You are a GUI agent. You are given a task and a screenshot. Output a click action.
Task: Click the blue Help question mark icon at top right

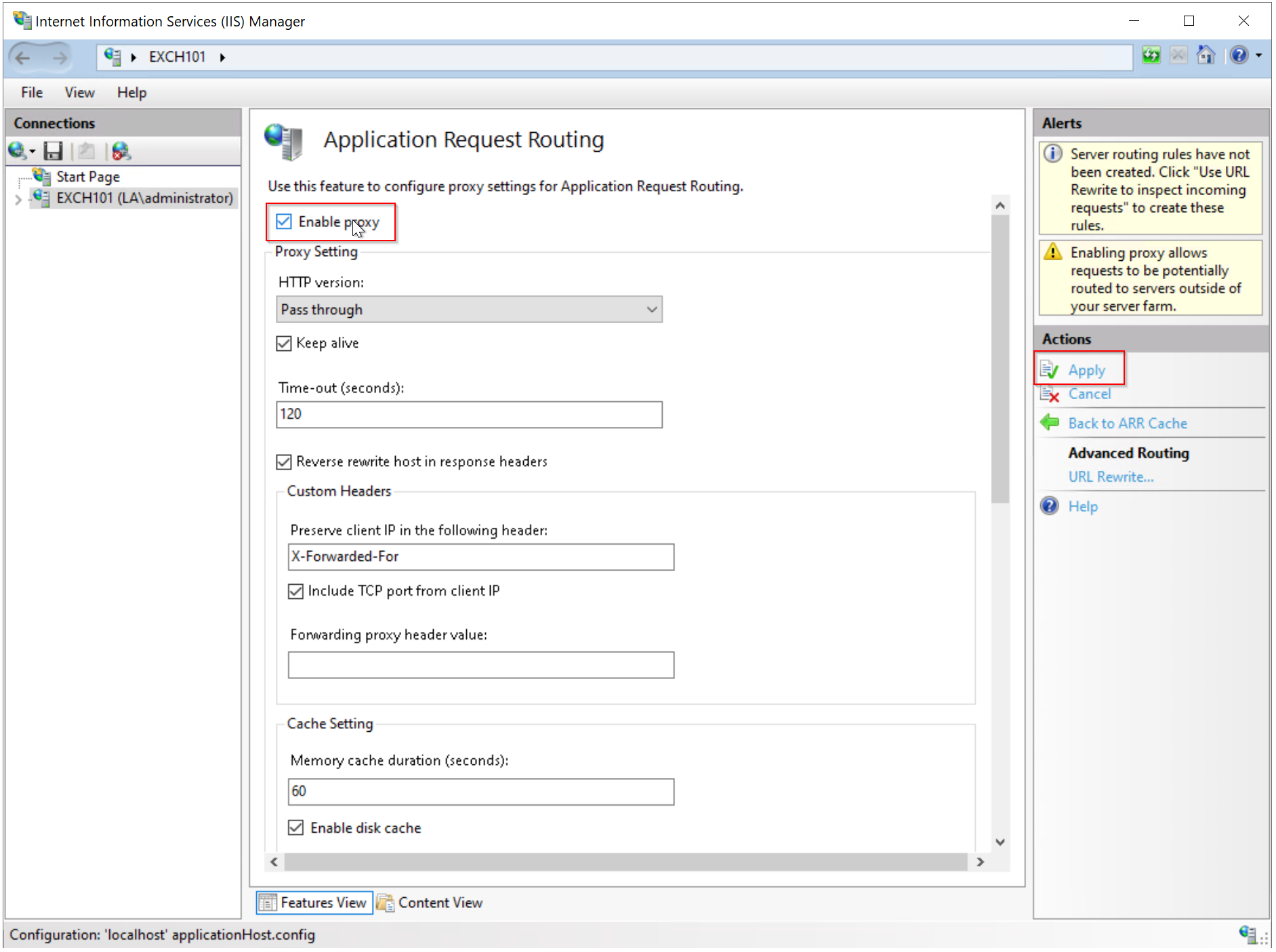click(1239, 56)
